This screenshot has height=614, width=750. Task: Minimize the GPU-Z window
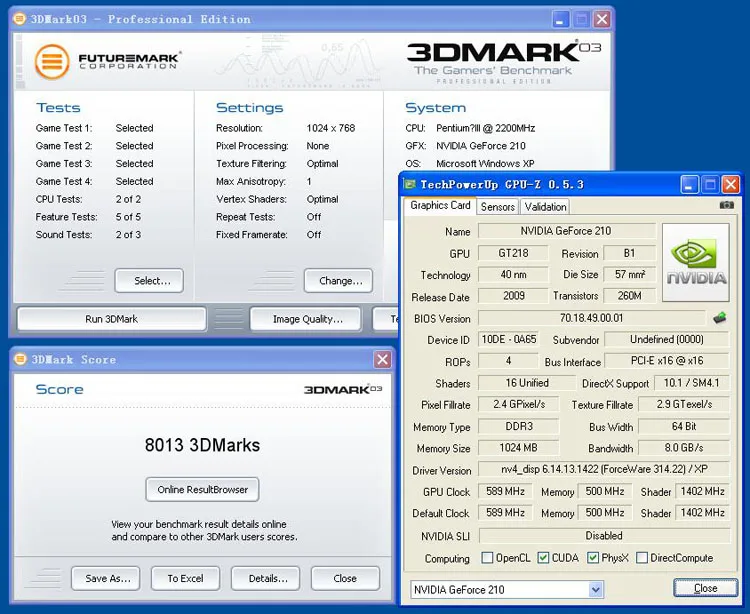[689, 185]
